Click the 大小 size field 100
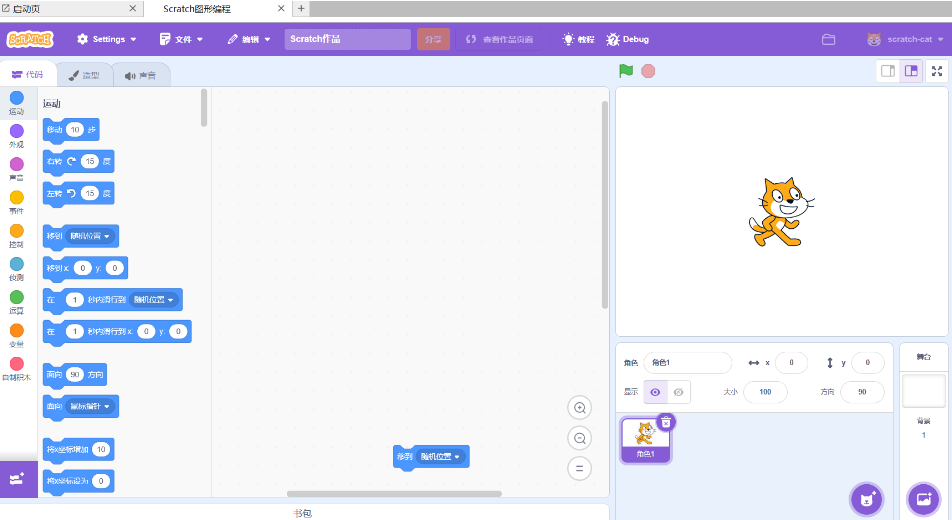952x520 pixels. (x=765, y=392)
